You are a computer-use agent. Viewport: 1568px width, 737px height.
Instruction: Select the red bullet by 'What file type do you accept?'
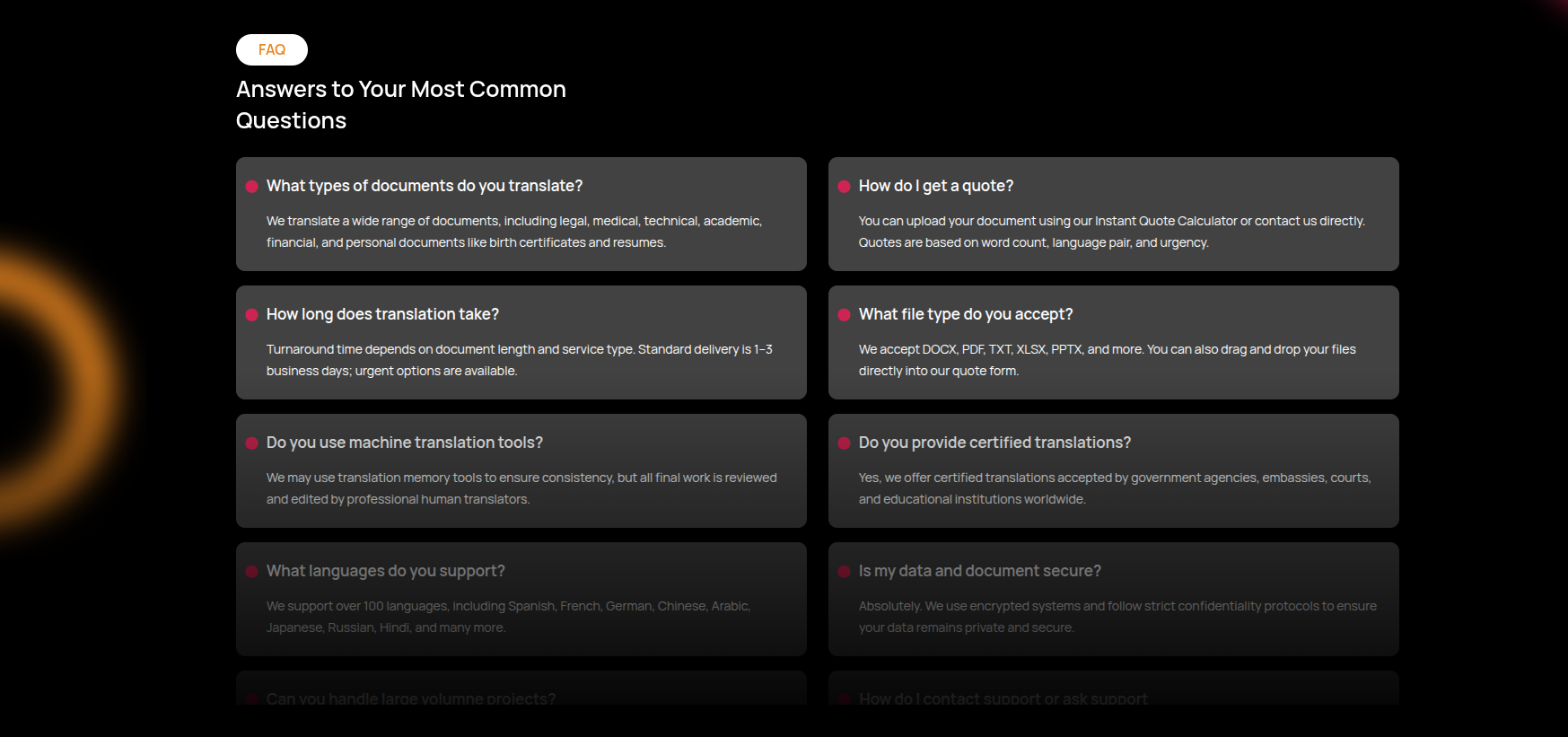(845, 315)
